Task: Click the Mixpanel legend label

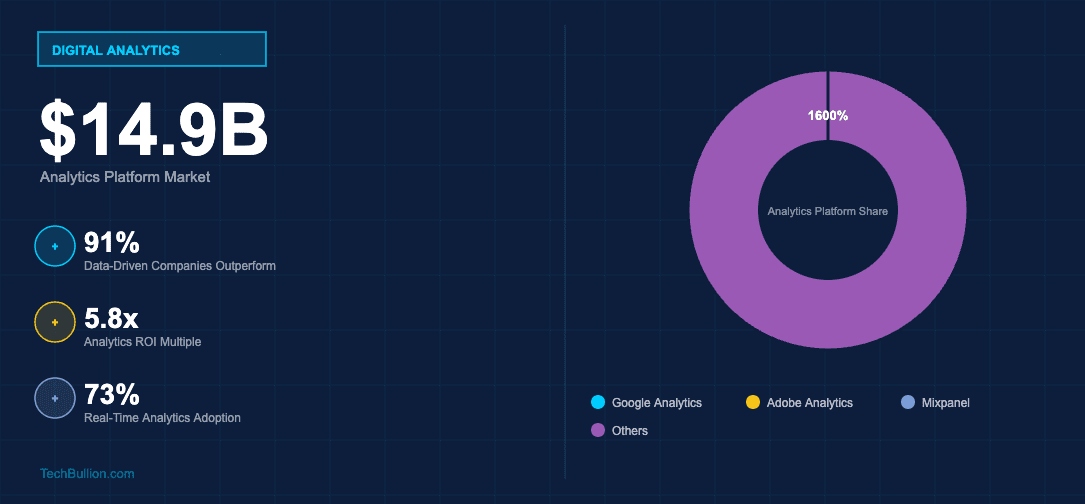Action: (947, 402)
